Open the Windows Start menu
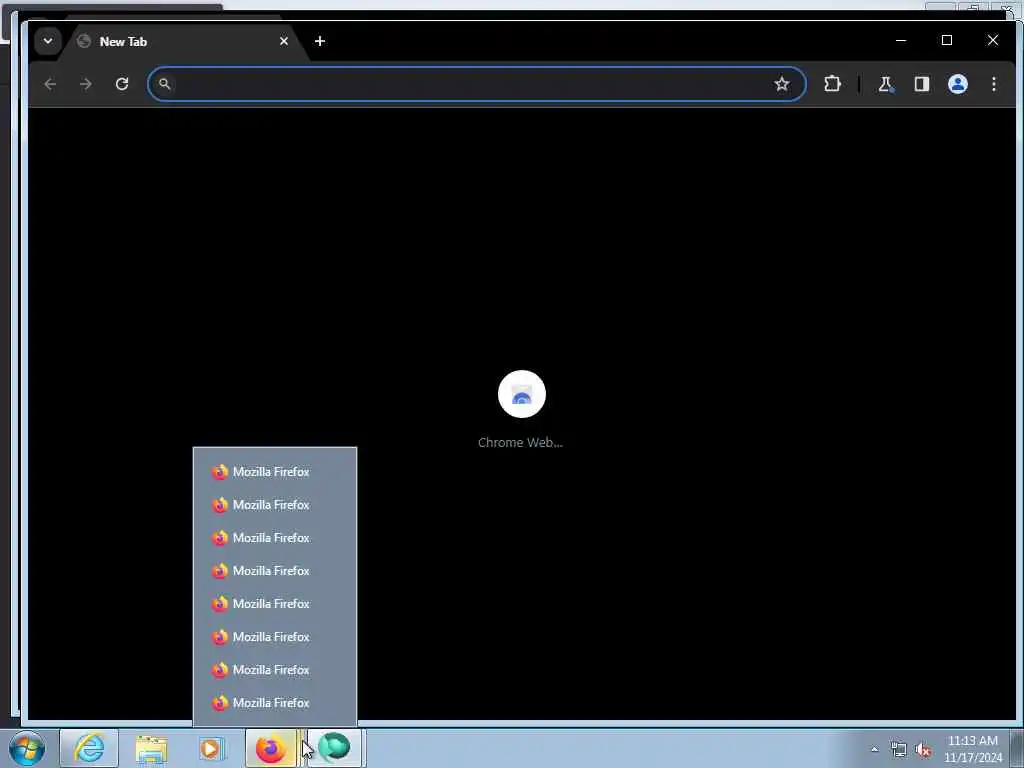Image resolution: width=1024 pixels, height=768 pixels. 27,749
